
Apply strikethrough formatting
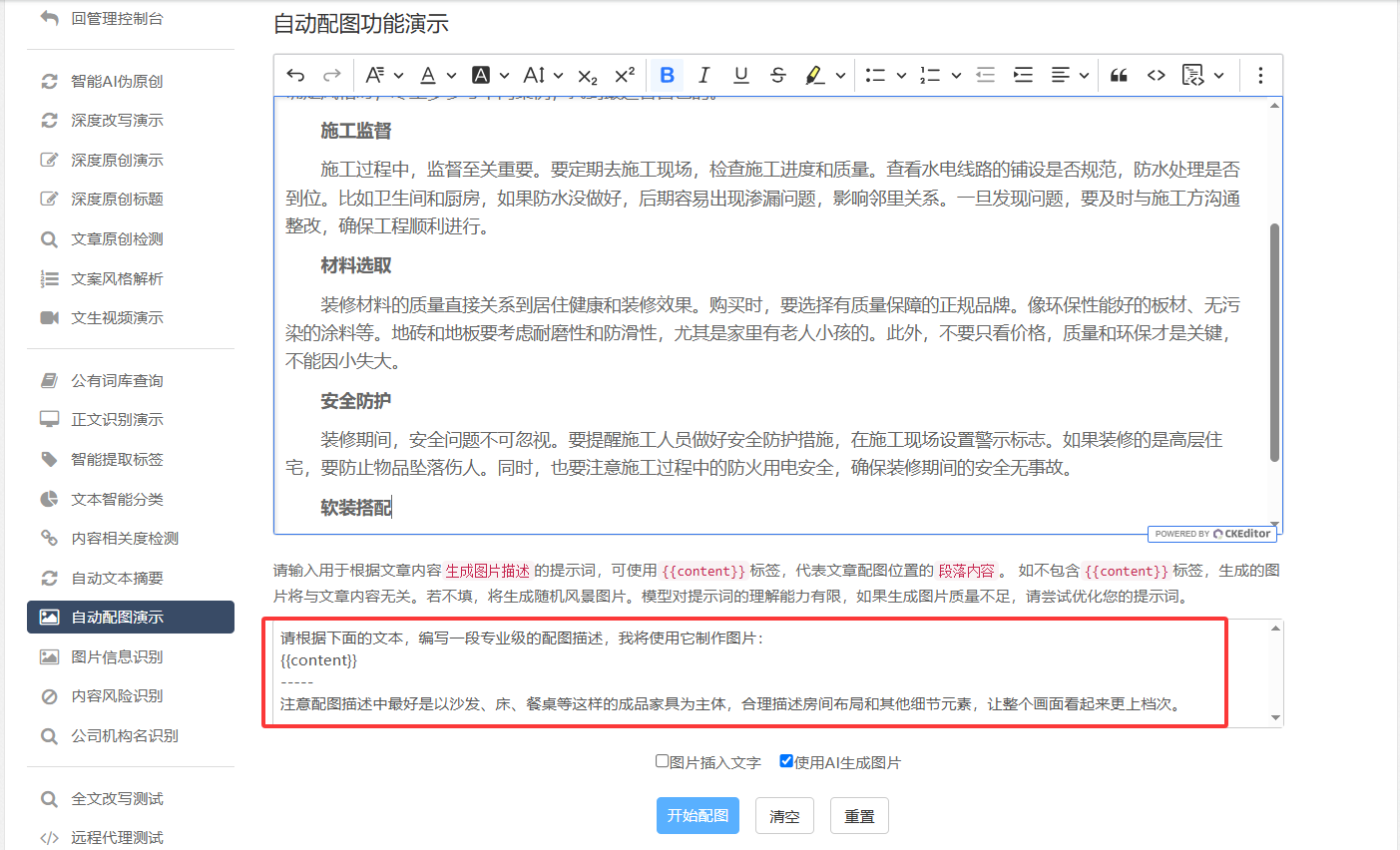point(778,75)
